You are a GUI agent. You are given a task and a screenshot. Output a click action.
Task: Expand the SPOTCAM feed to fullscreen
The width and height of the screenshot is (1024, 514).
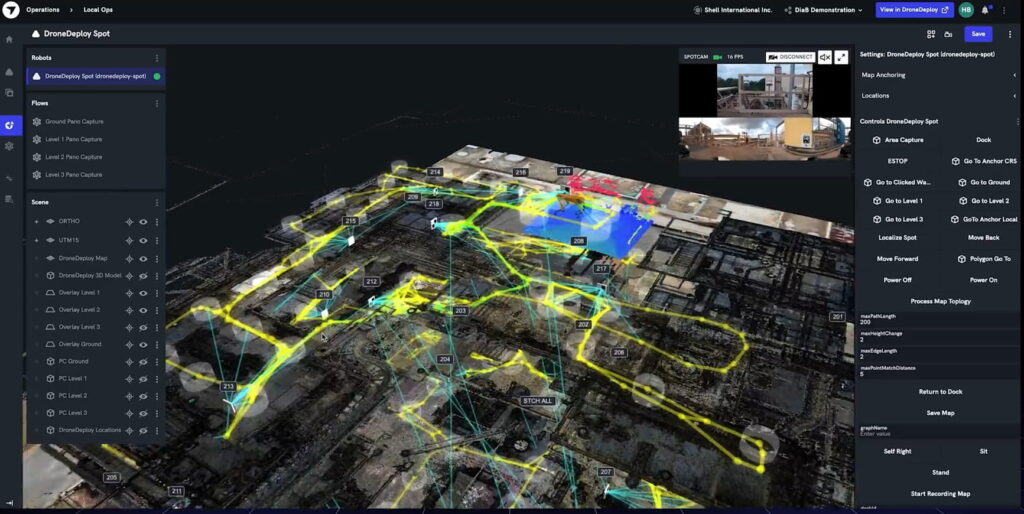coord(841,57)
